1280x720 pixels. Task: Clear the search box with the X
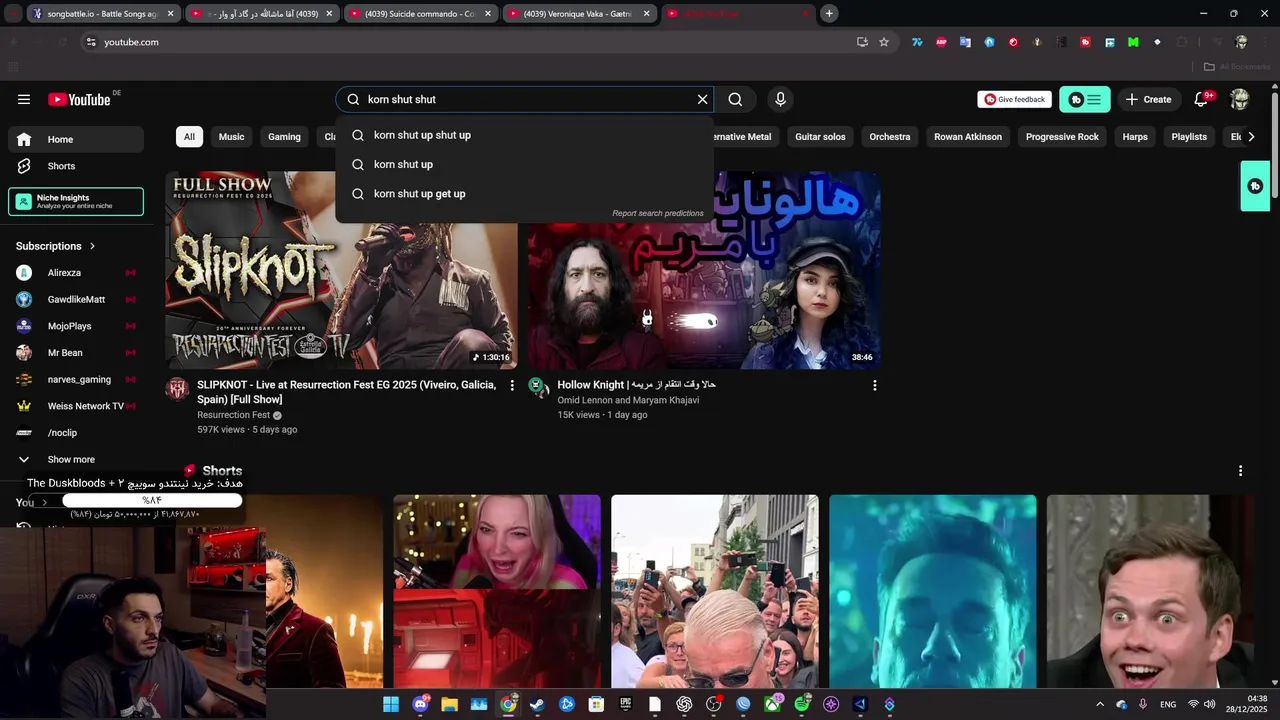(702, 99)
